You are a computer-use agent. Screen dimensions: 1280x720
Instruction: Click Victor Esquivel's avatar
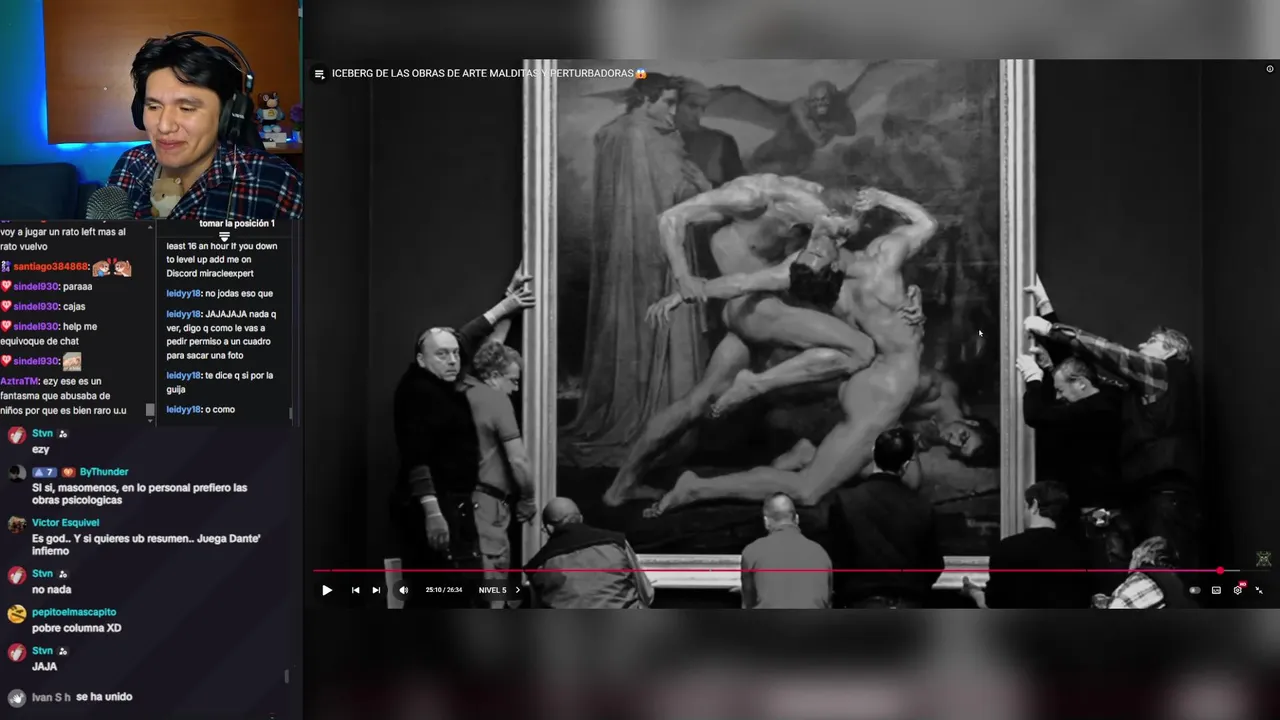click(16, 525)
